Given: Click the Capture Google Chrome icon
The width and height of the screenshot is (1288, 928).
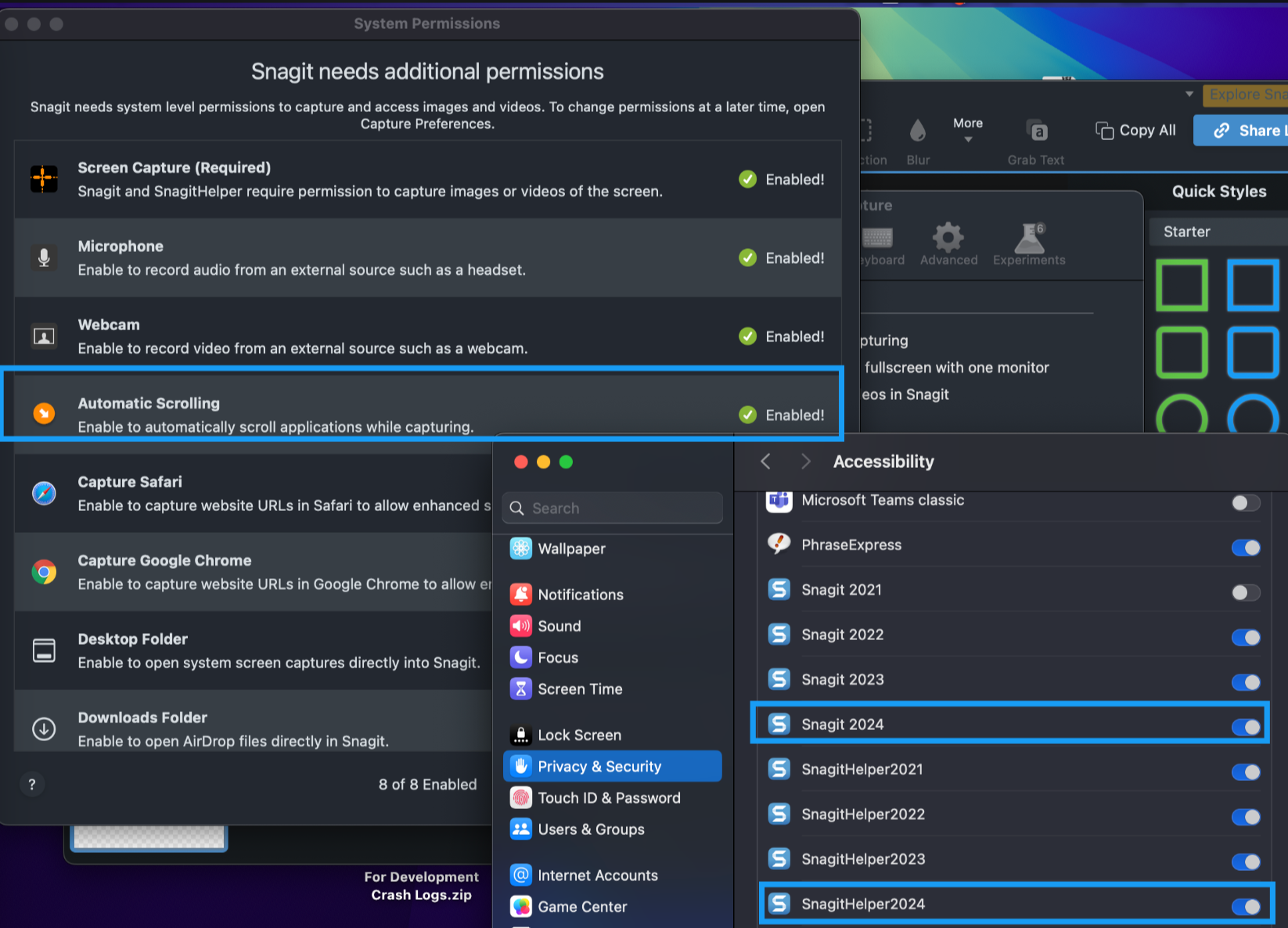Looking at the screenshot, I should [x=44, y=572].
